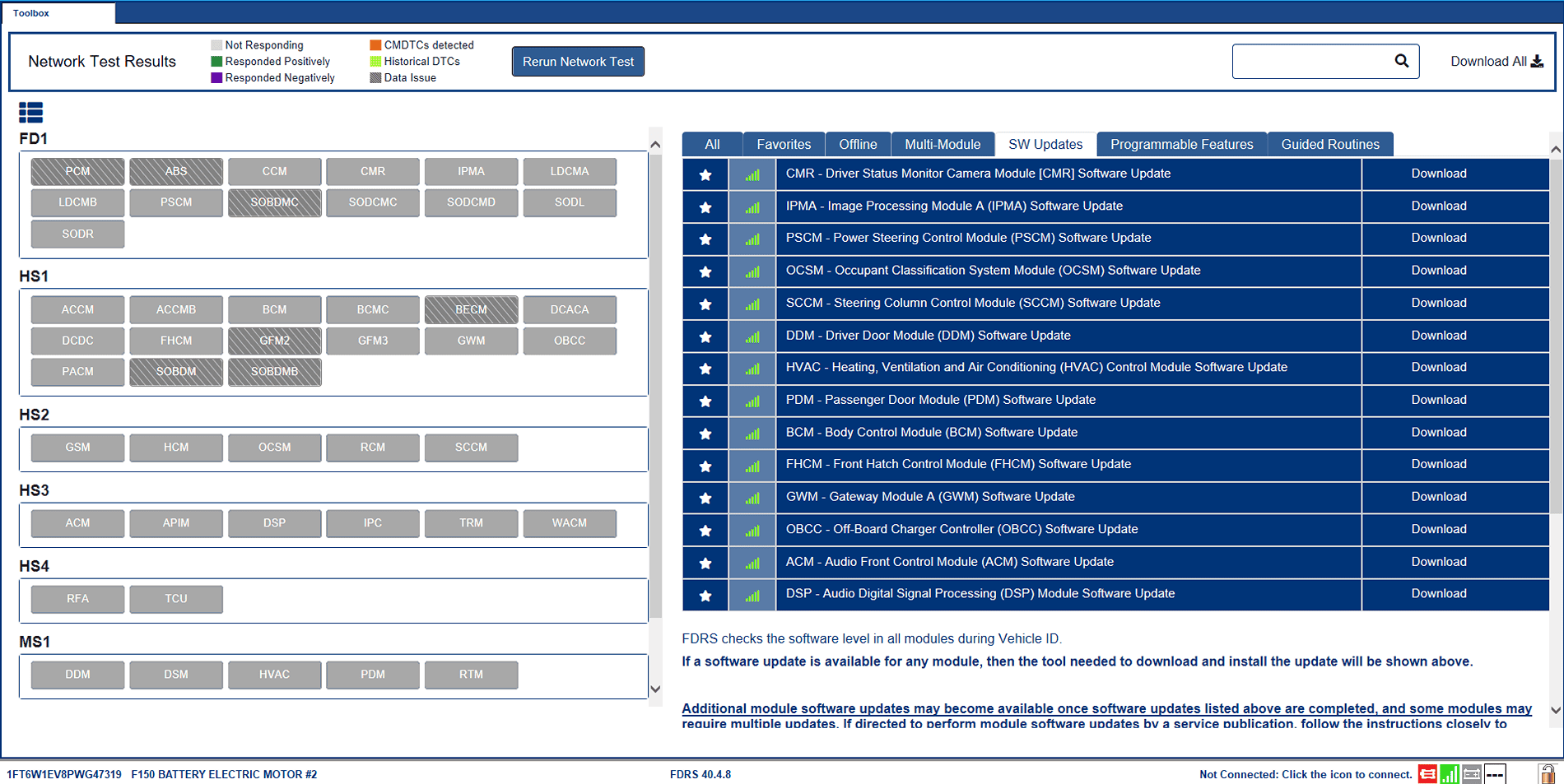Screen dimensions: 1564x784
Task: Click Download All
Action: tap(1496, 62)
